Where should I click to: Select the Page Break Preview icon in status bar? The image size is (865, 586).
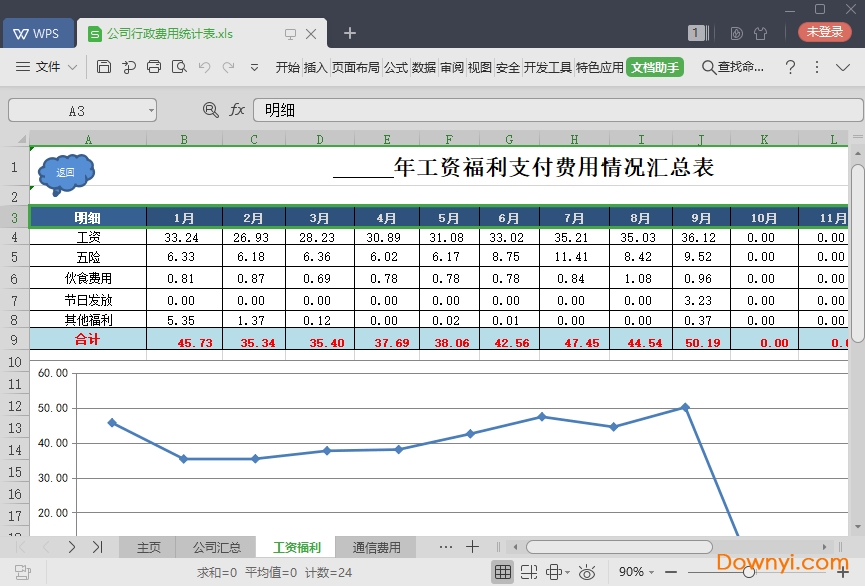pyautogui.click(x=527, y=571)
